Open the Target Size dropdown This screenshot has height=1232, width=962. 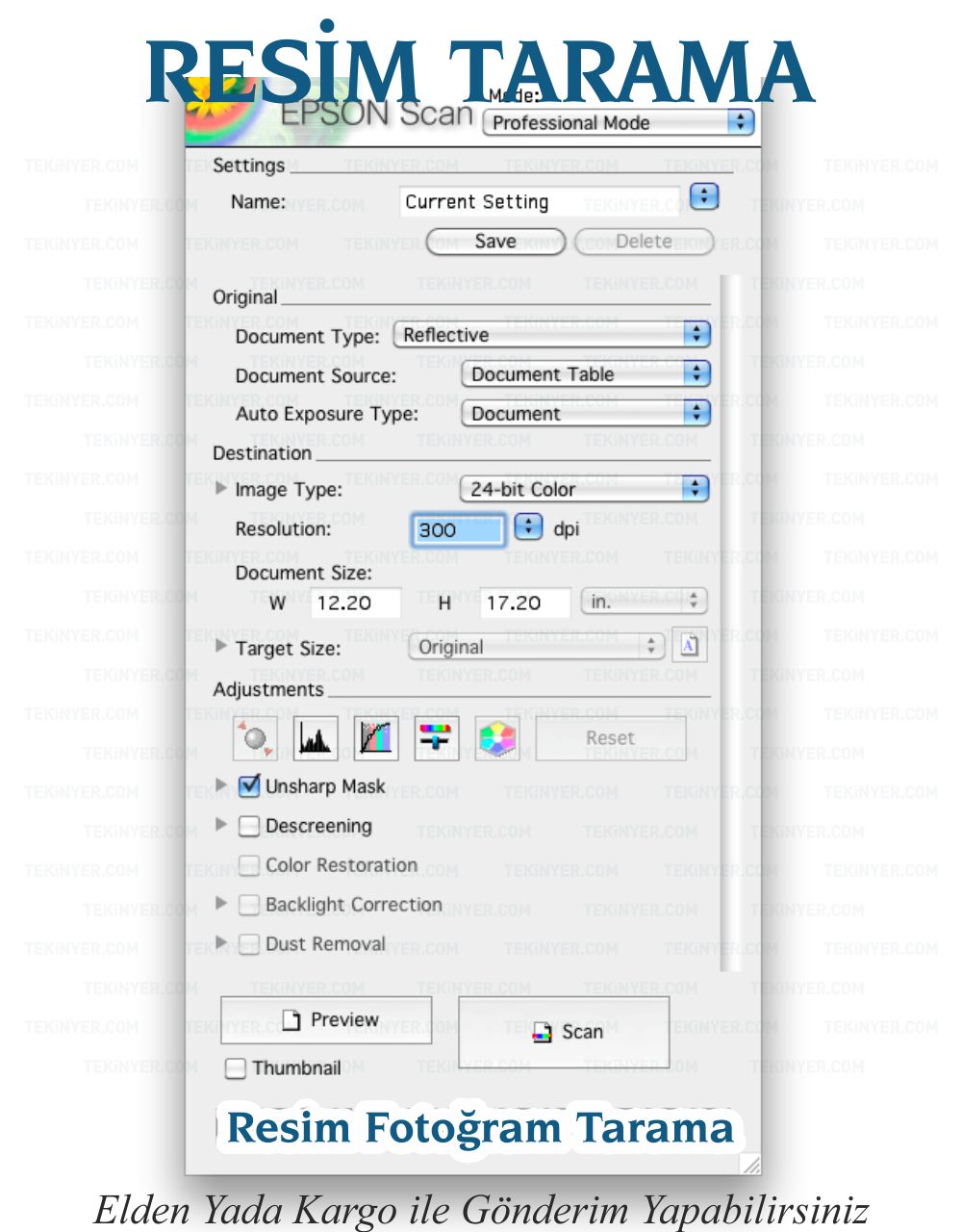(537, 647)
